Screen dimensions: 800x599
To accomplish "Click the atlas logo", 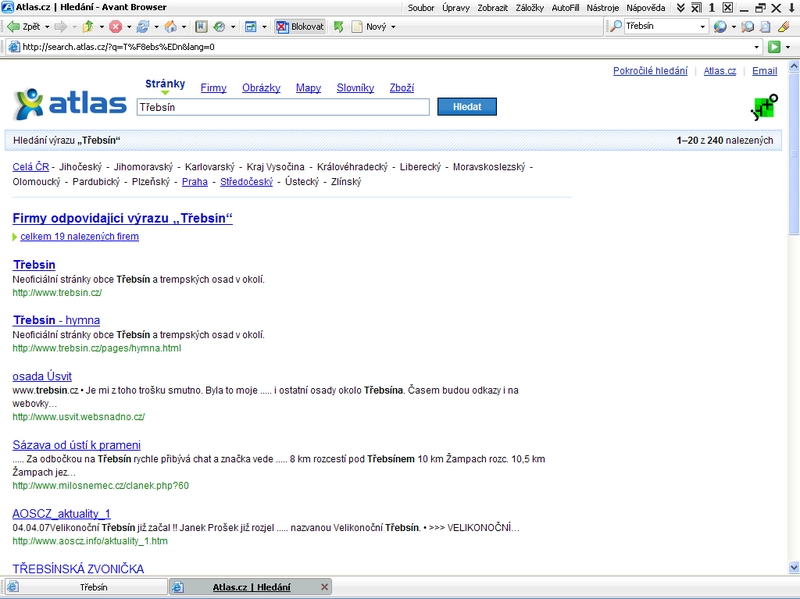I will (70, 104).
